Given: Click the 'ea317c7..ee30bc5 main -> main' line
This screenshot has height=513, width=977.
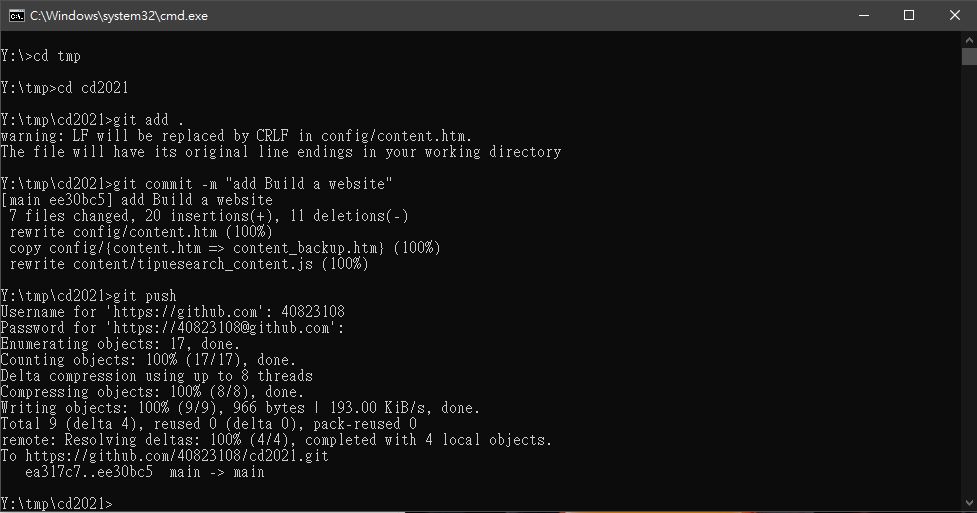Looking at the screenshot, I should [145, 472].
